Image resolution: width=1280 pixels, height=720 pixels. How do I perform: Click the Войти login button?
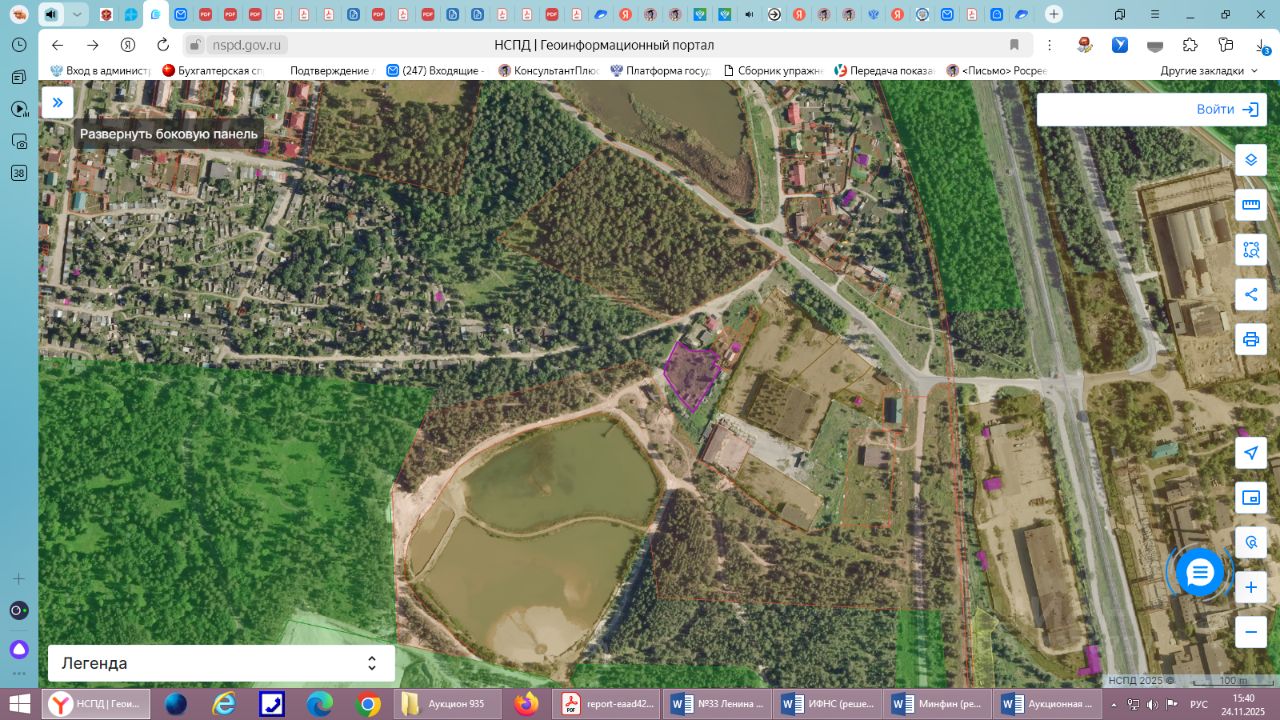(1227, 110)
